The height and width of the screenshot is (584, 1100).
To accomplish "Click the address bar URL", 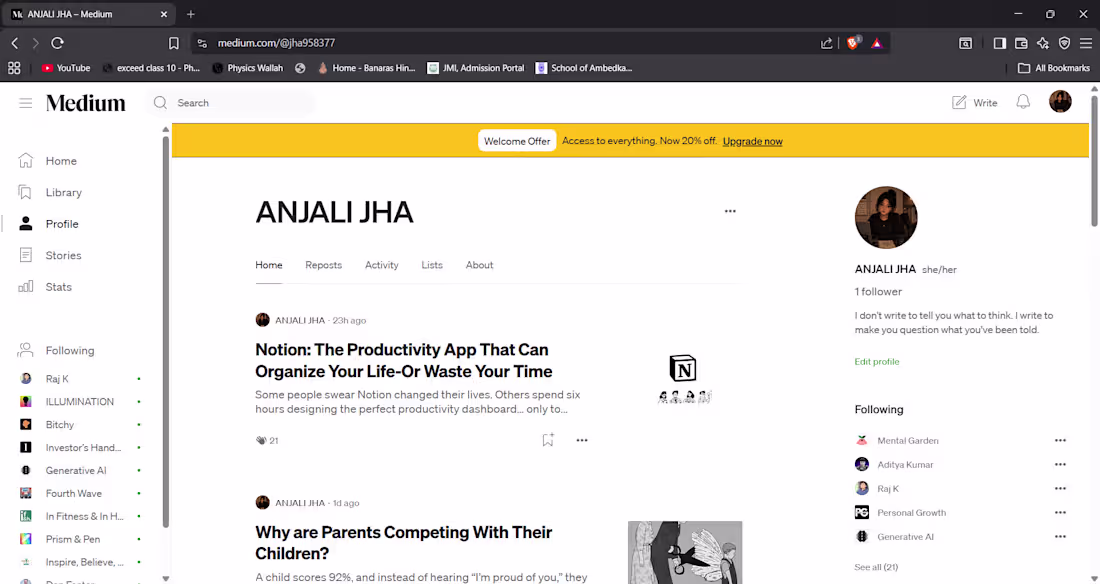I will (x=276, y=43).
